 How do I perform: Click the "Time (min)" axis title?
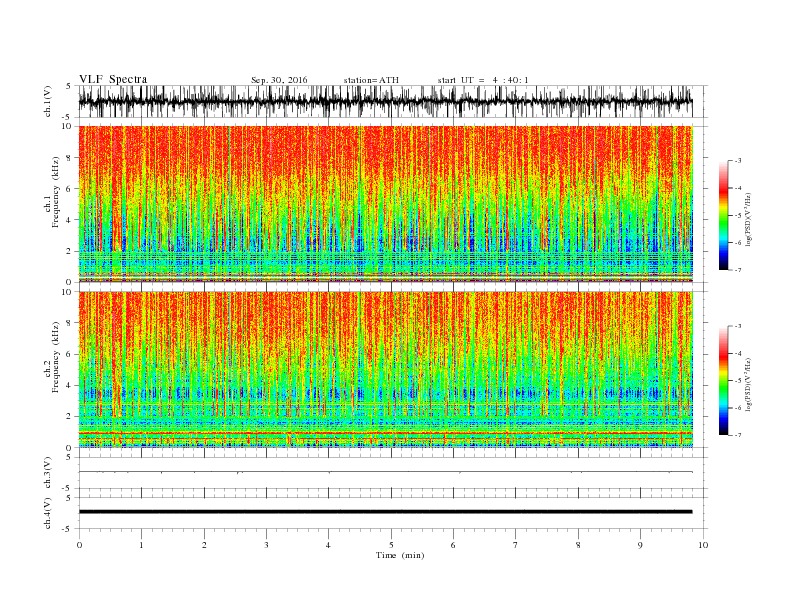[400, 555]
